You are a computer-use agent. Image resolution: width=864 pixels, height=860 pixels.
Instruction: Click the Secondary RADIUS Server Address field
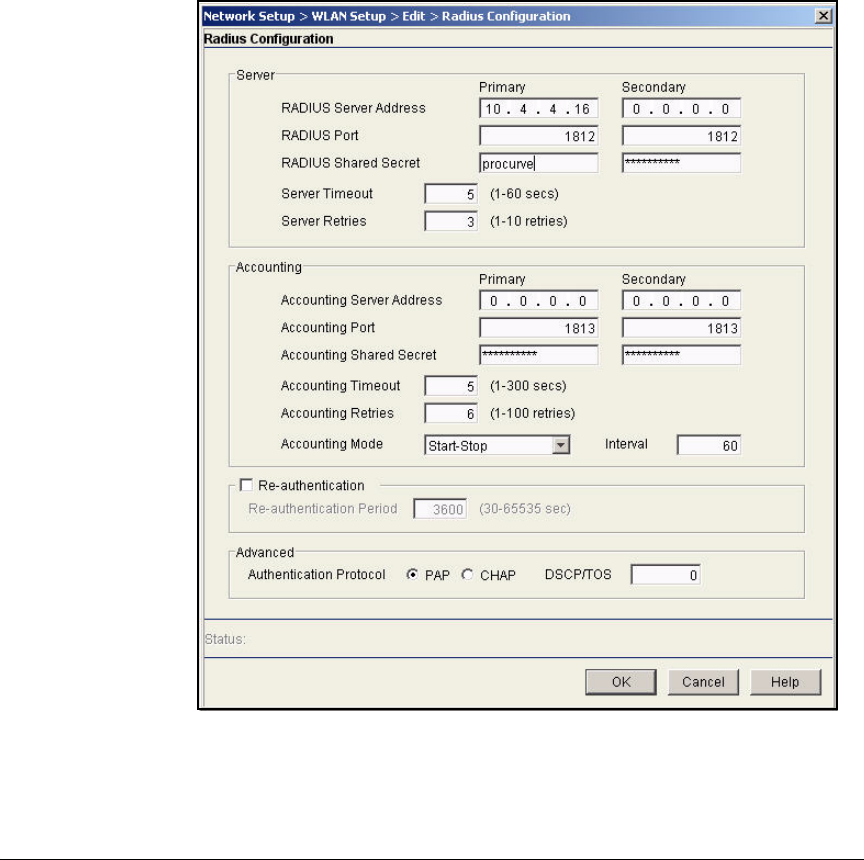pos(682,109)
